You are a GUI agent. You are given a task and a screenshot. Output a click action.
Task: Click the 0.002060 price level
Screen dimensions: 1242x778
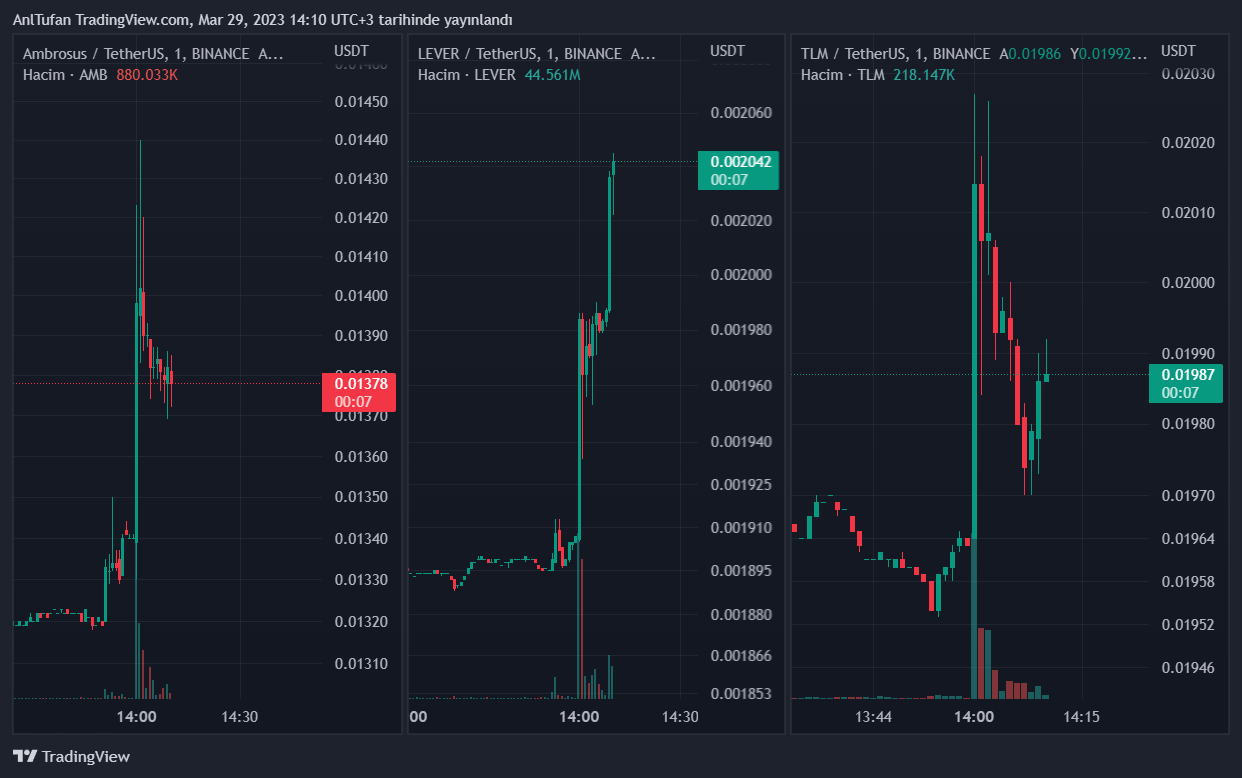click(x=741, y=113)
